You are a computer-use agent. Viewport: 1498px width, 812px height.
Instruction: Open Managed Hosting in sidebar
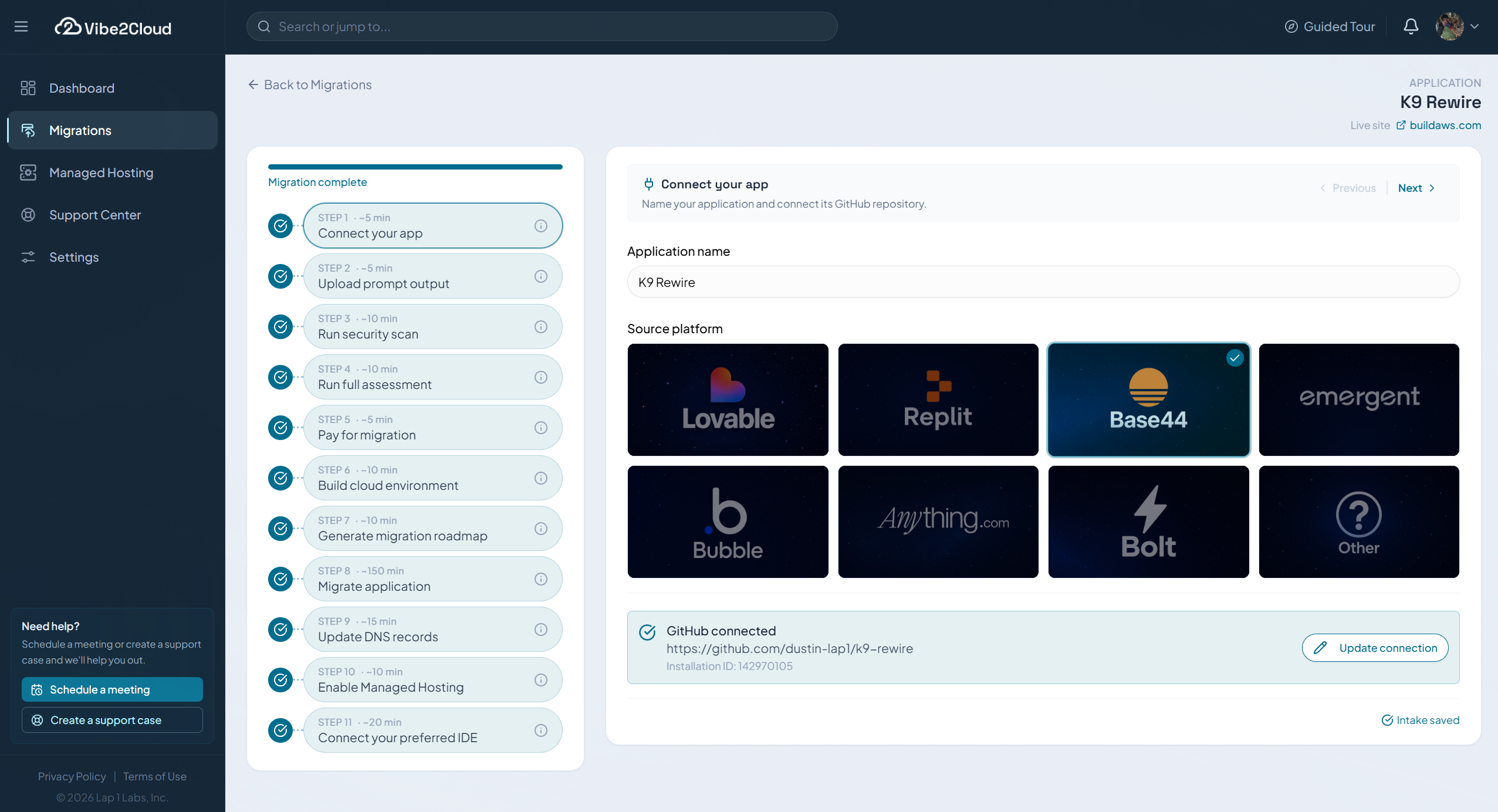(x=113, y=172)
